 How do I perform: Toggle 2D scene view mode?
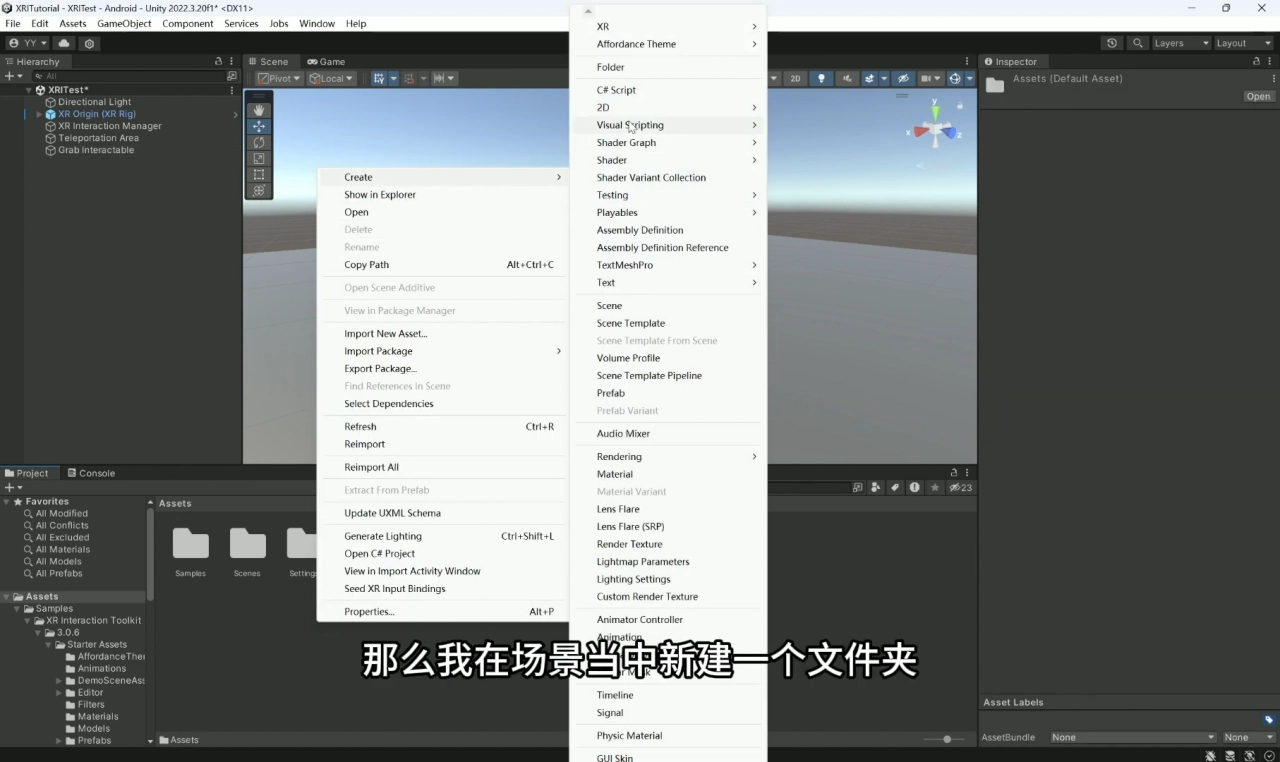click(795, 78)
